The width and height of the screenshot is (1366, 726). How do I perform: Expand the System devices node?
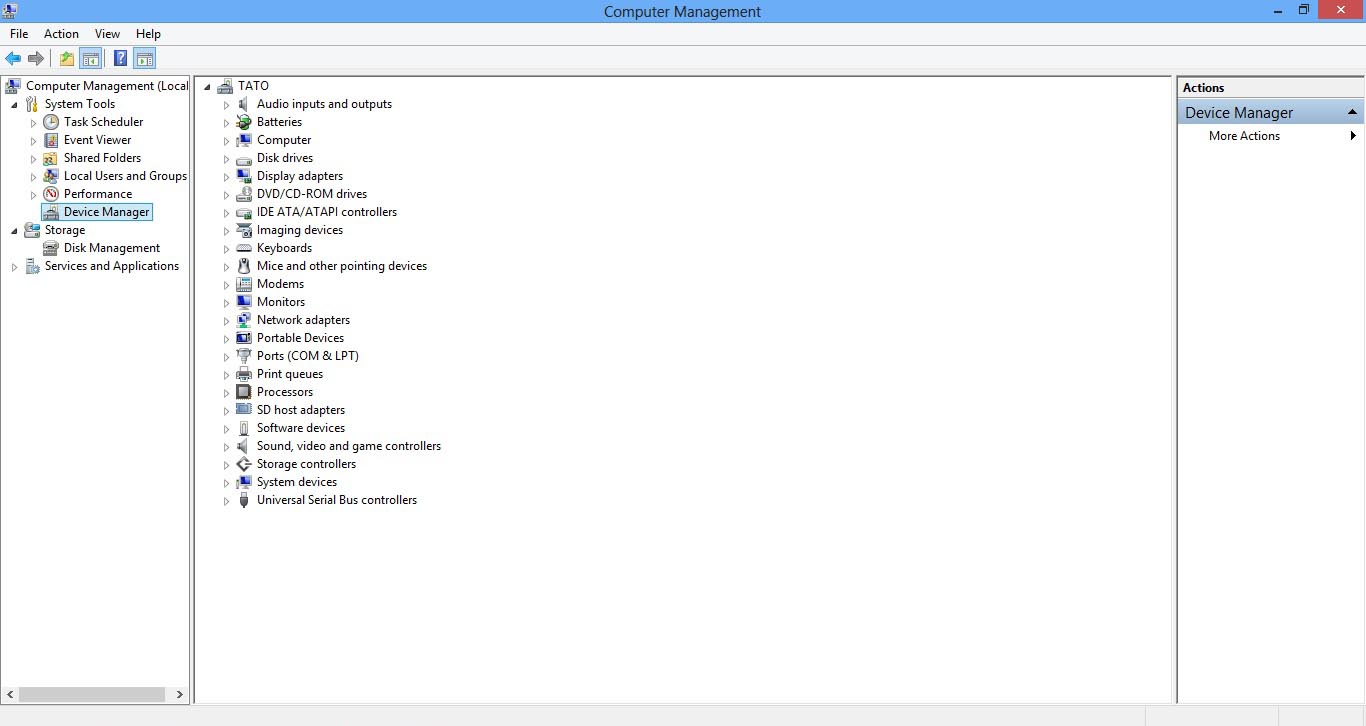(227, 483)
